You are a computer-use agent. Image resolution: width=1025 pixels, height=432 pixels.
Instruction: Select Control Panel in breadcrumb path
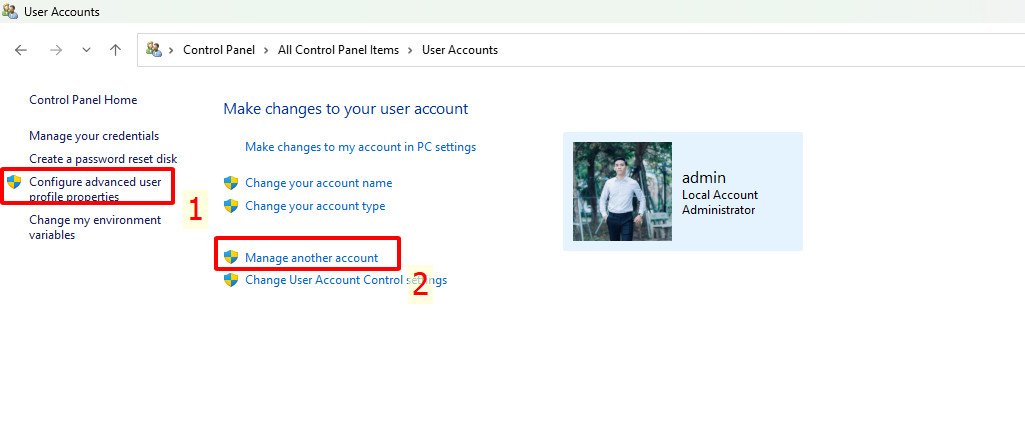tap(218, 50)
